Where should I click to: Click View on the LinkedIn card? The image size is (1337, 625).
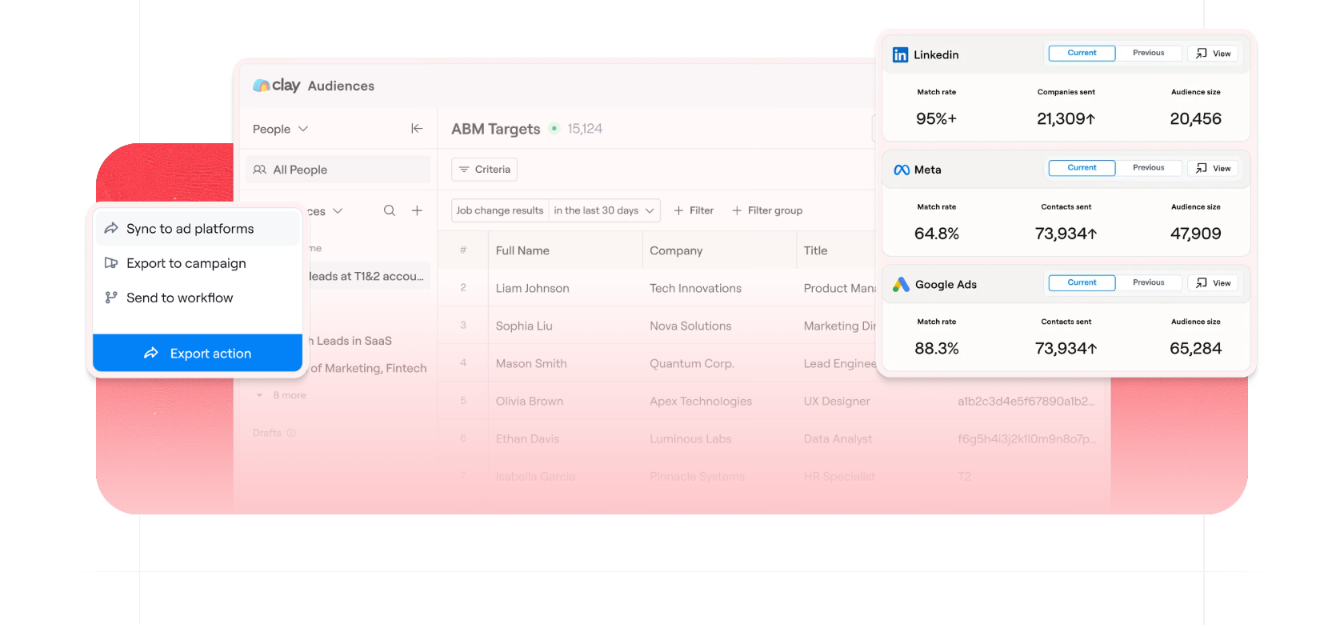click(x=1213, y=54)
